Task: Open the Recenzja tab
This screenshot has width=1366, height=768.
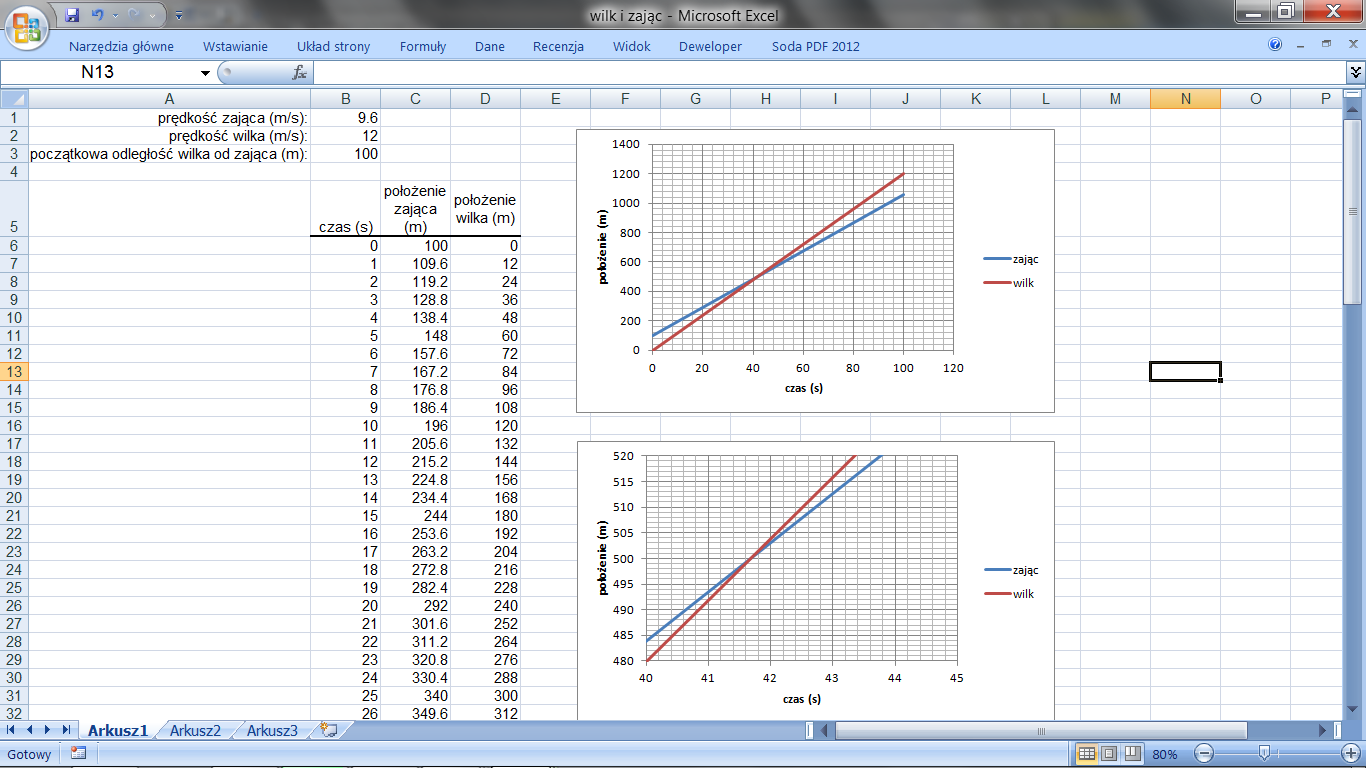Action: (558, 46)
